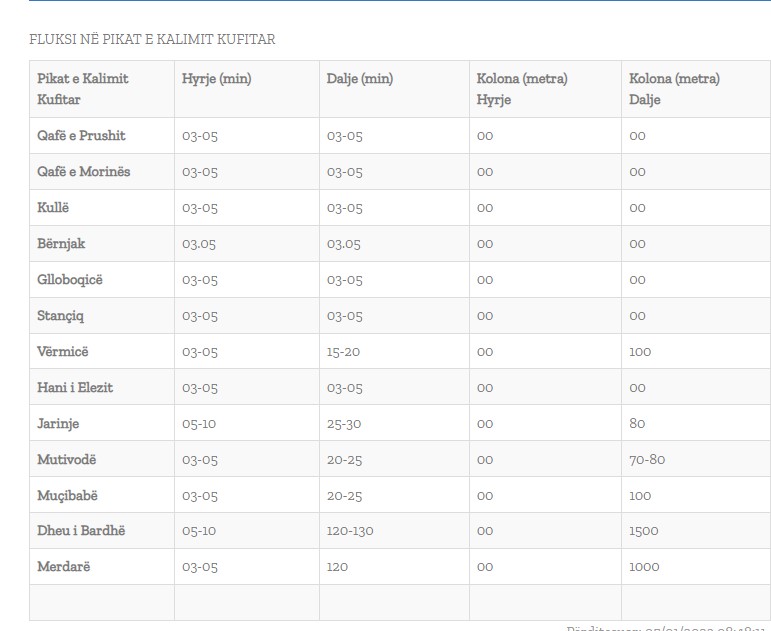
Task: Click the Mutivodë row label
Action: [x=67, y=460]
